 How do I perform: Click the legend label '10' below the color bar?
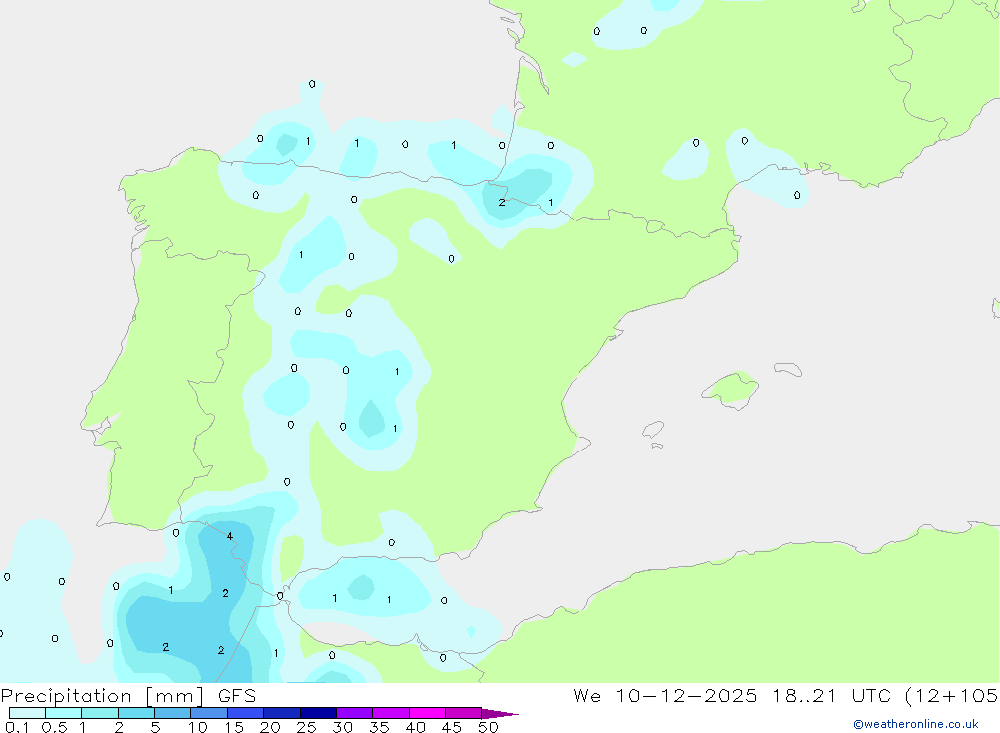point(198,727)
